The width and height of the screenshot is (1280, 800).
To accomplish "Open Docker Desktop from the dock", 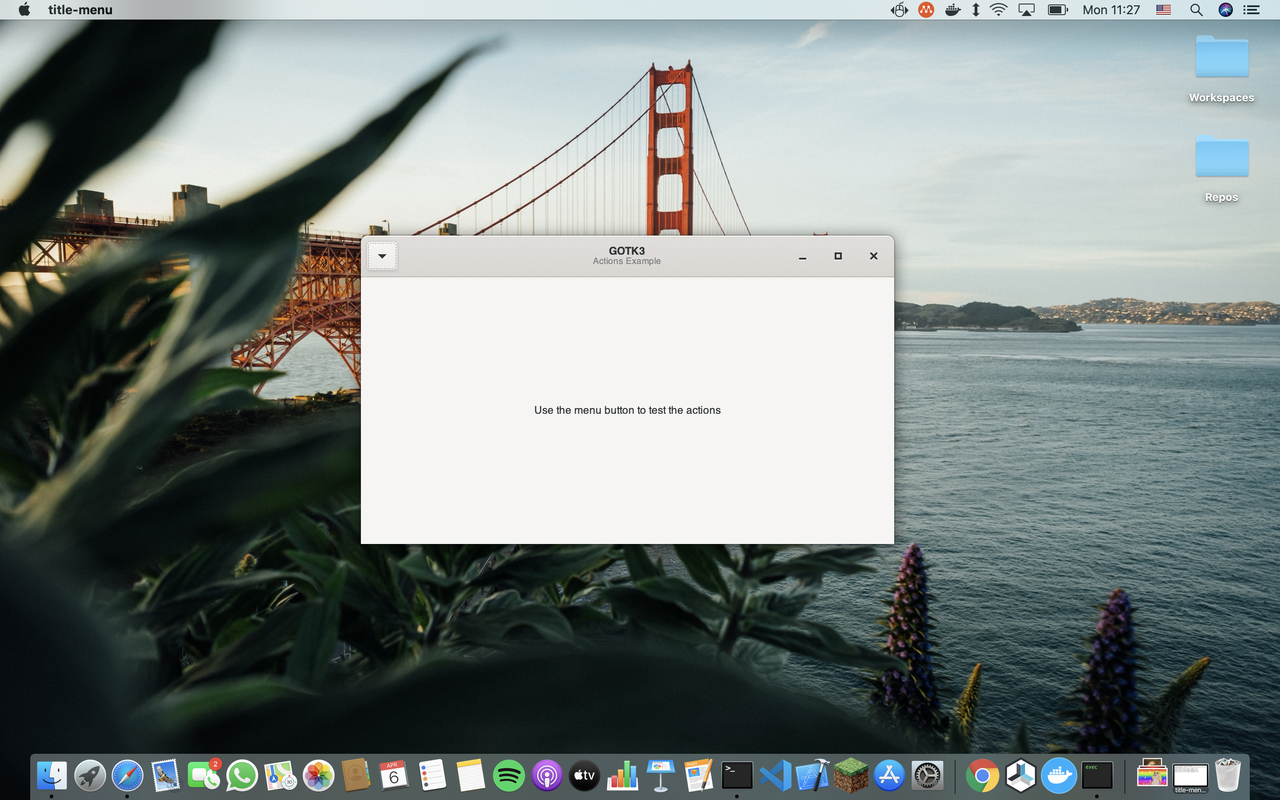I will (x=1058, y=775).
